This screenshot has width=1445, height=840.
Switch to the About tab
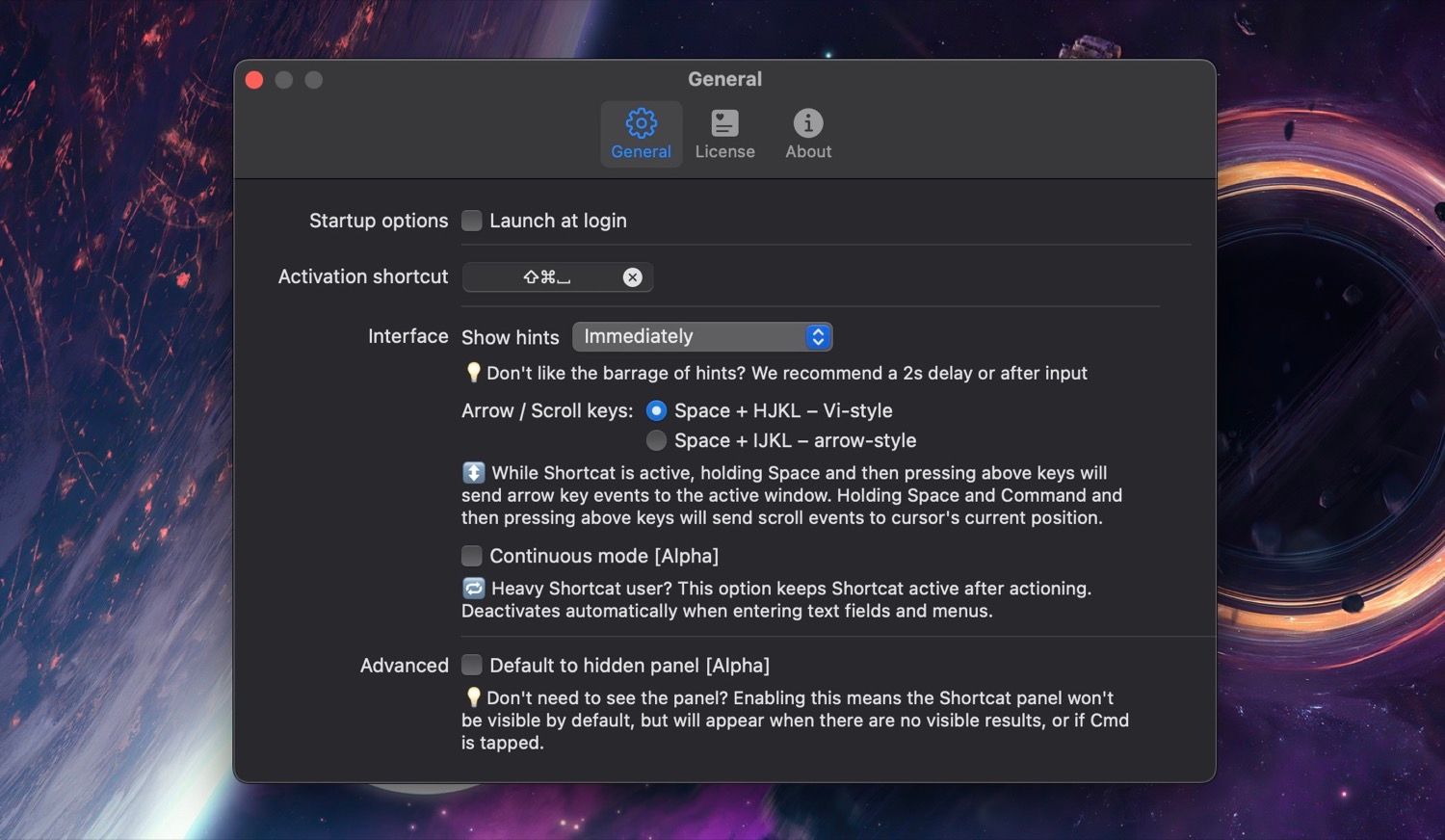tap(807, 134)
